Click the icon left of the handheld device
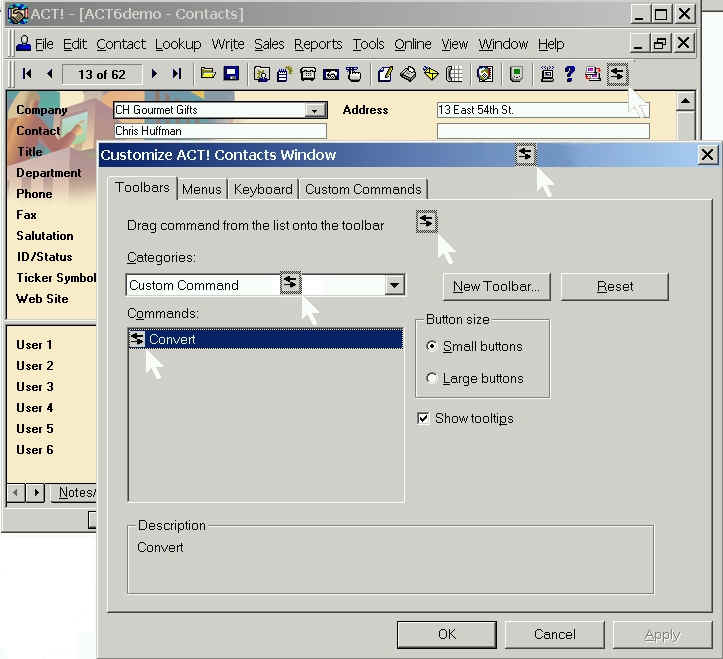723x659 pixels. (x=485, y=74)
